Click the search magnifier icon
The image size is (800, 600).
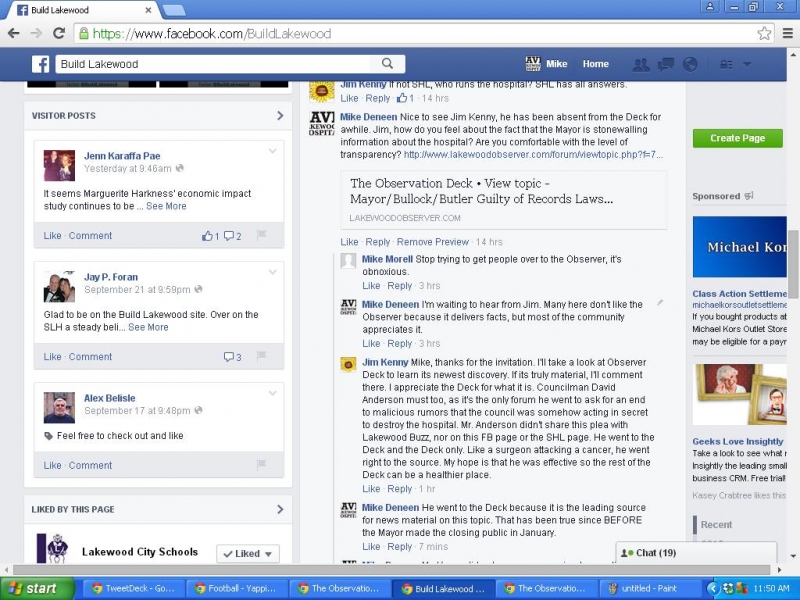coord(387,64)
